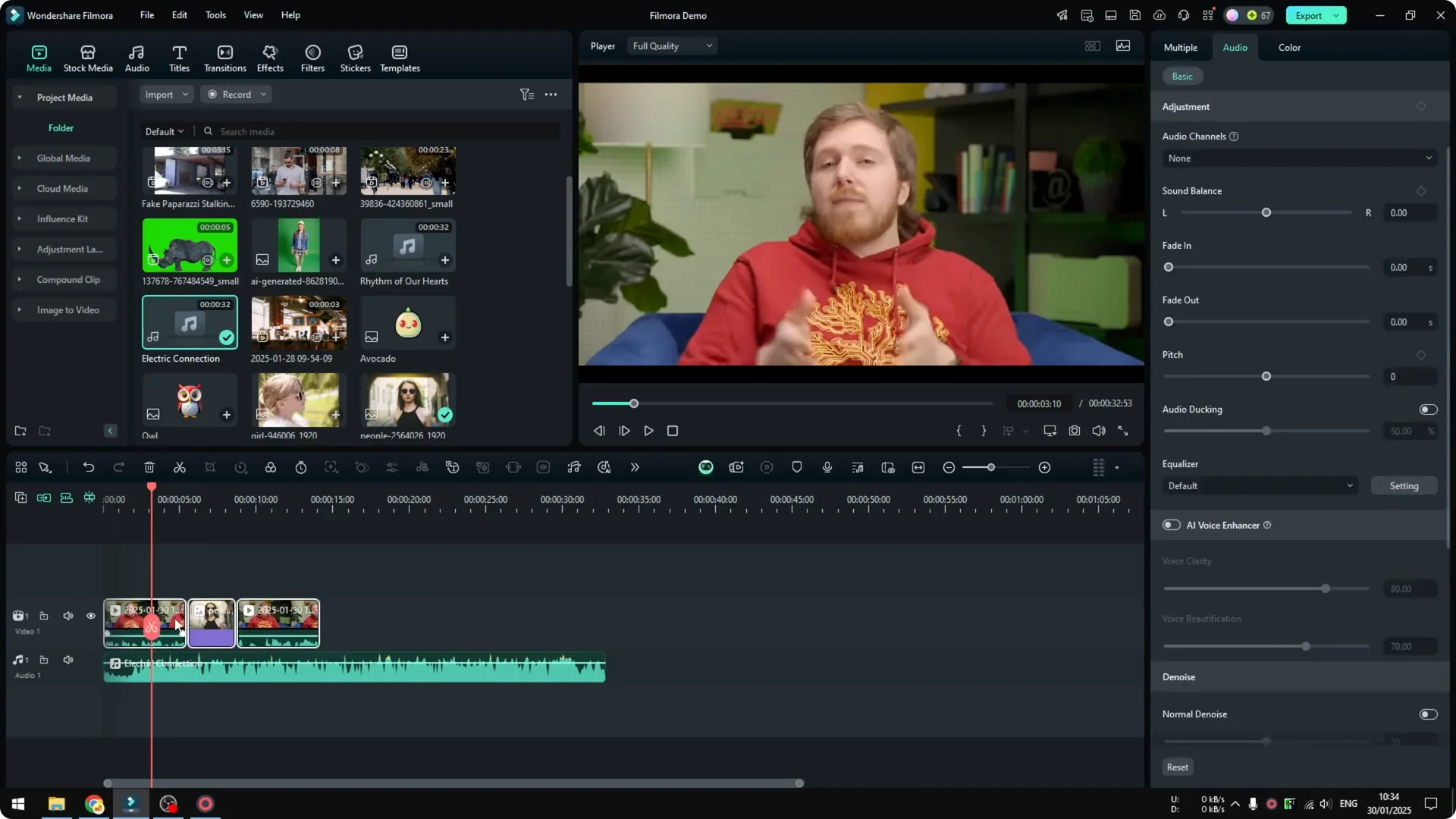Open the Tools menu

coord(215,15)
